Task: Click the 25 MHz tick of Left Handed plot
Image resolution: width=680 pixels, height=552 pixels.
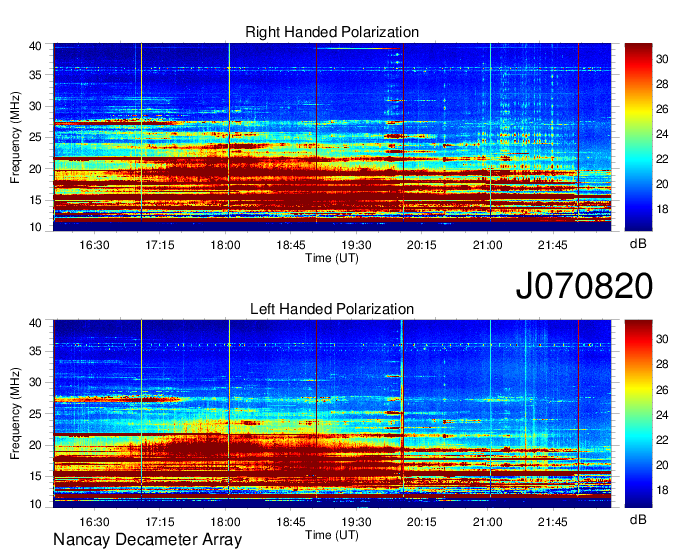Action: 35,414
